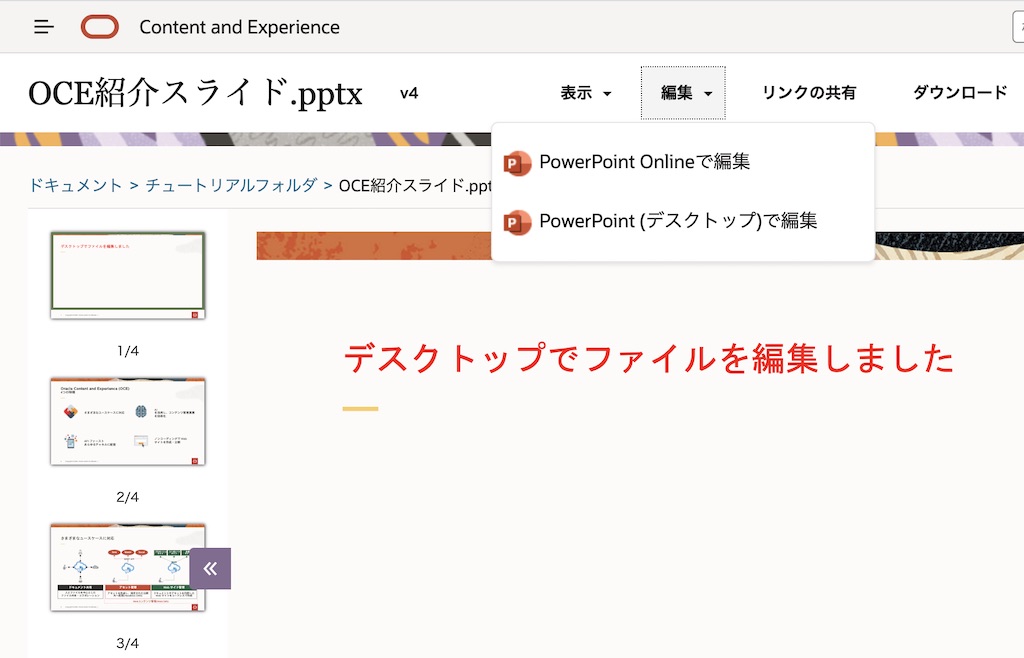Click the OCE紹介スライド.pptx file title heading
This screenshot has height=658, width=1024.
pyautogui.click(x=195, y=93)
